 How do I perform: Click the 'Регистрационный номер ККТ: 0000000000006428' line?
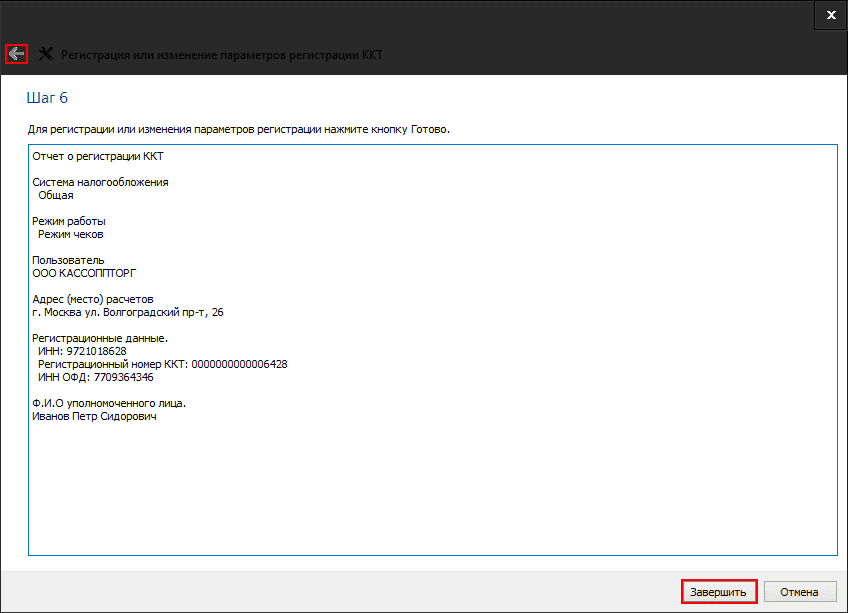click(x=163, y=364)
